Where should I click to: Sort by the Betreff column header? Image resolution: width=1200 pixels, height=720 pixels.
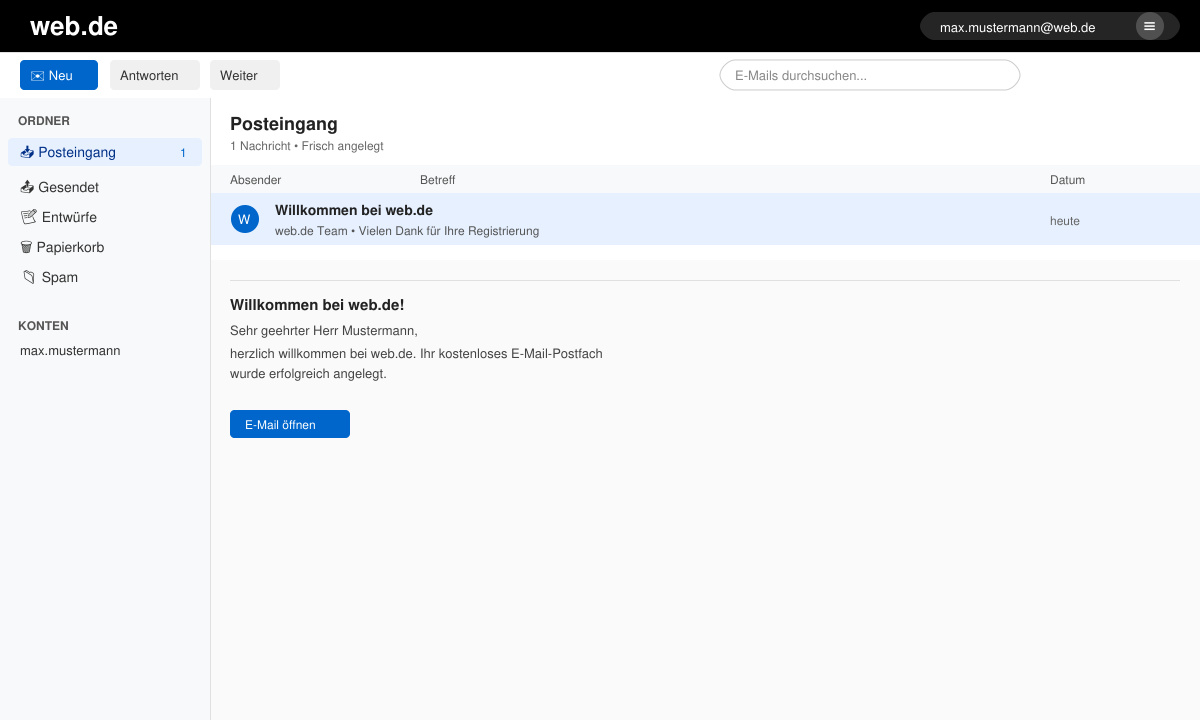(438, 180)
